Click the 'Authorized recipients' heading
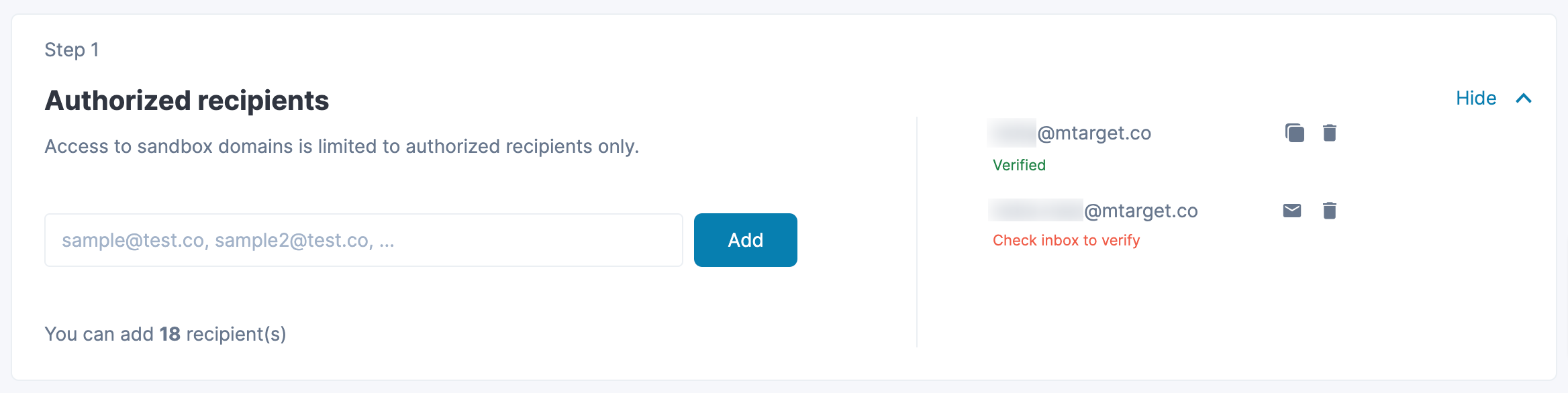The image size is (1568, 393). click(x=187, y=101)
